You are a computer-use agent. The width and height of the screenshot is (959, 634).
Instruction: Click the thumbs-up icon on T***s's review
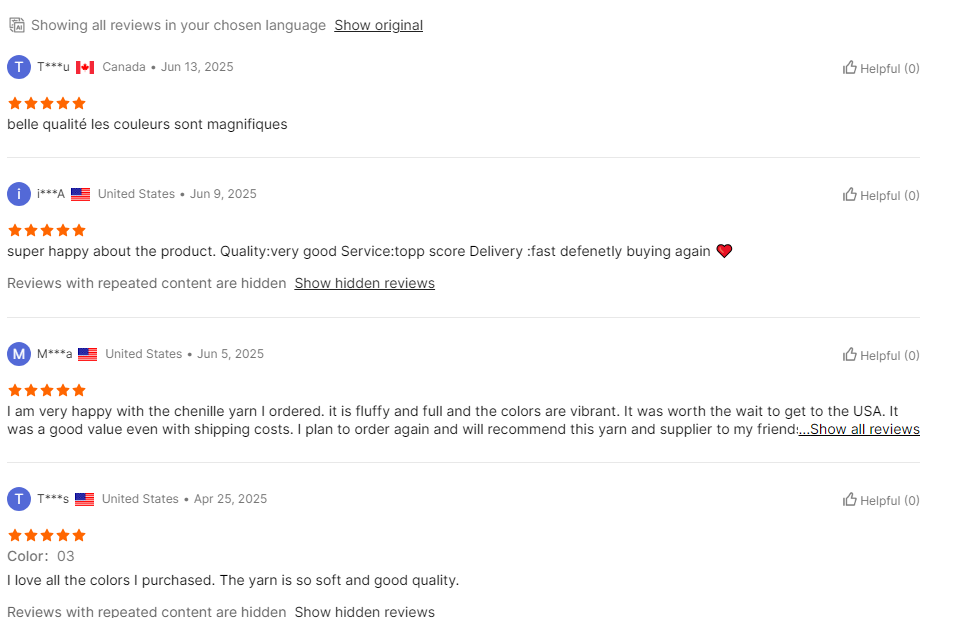[850, 500]
